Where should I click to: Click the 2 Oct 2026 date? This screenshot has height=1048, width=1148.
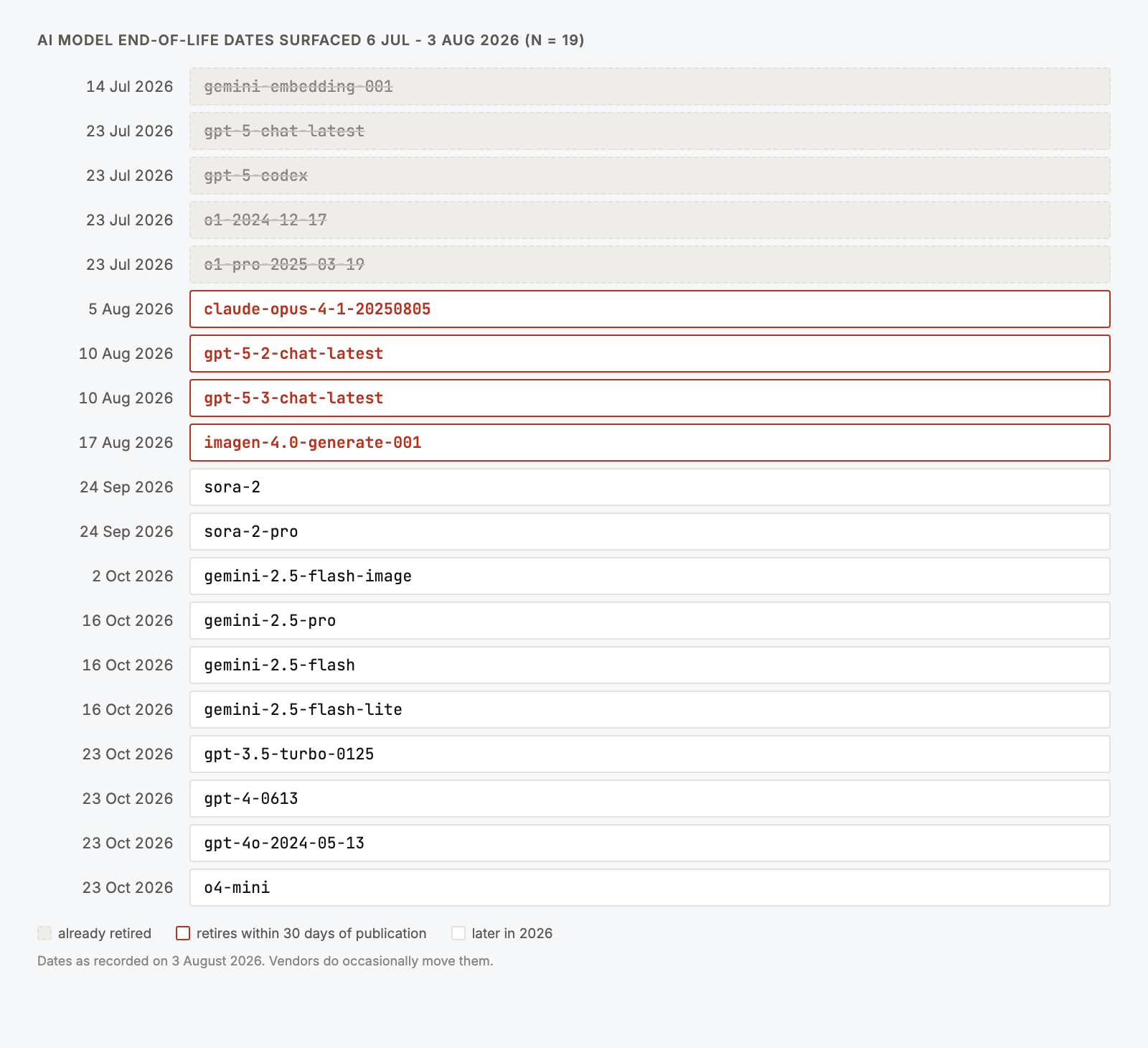point(133,576)
